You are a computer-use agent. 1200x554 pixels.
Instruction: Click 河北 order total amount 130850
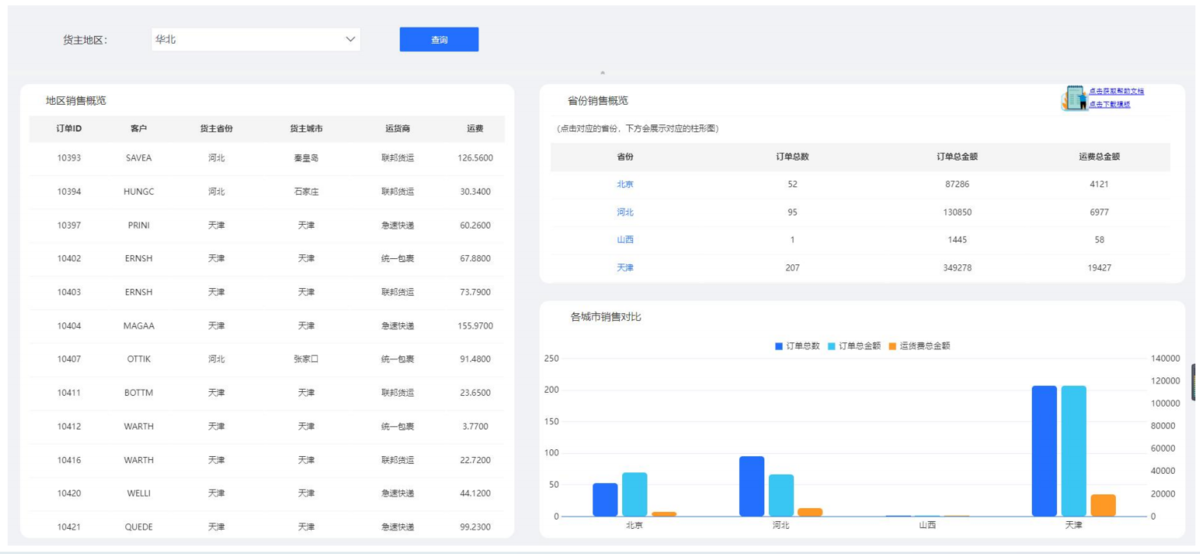tap(957, 212)
